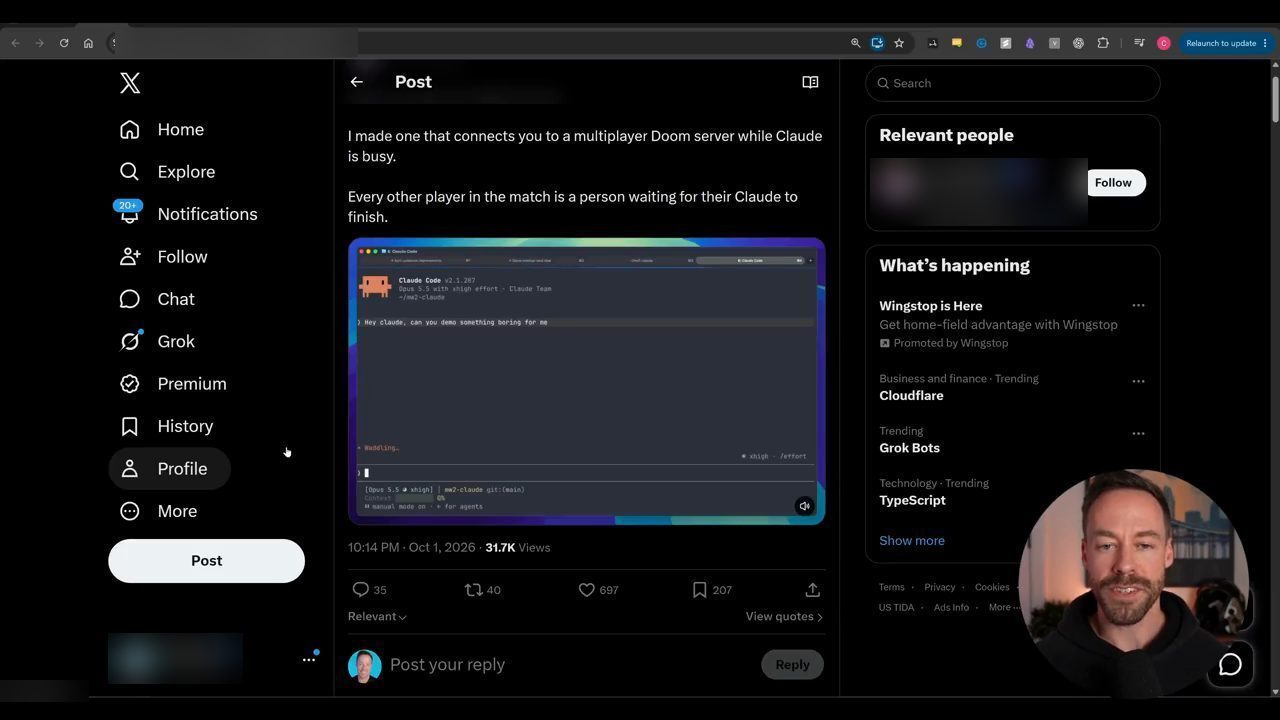Click the Search field

pos(1012,83)
